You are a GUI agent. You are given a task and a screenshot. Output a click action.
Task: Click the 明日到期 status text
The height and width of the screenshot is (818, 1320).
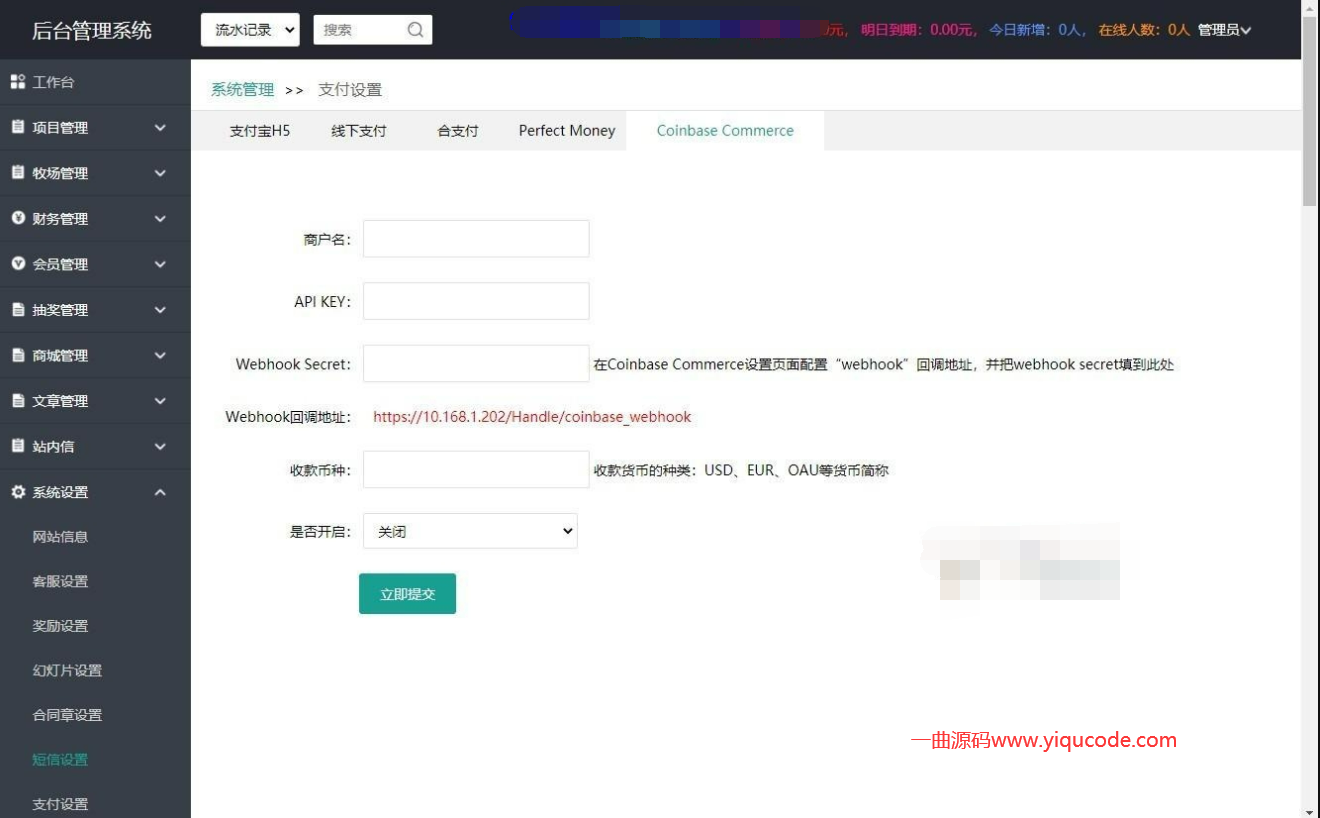[x=920, y=30]
